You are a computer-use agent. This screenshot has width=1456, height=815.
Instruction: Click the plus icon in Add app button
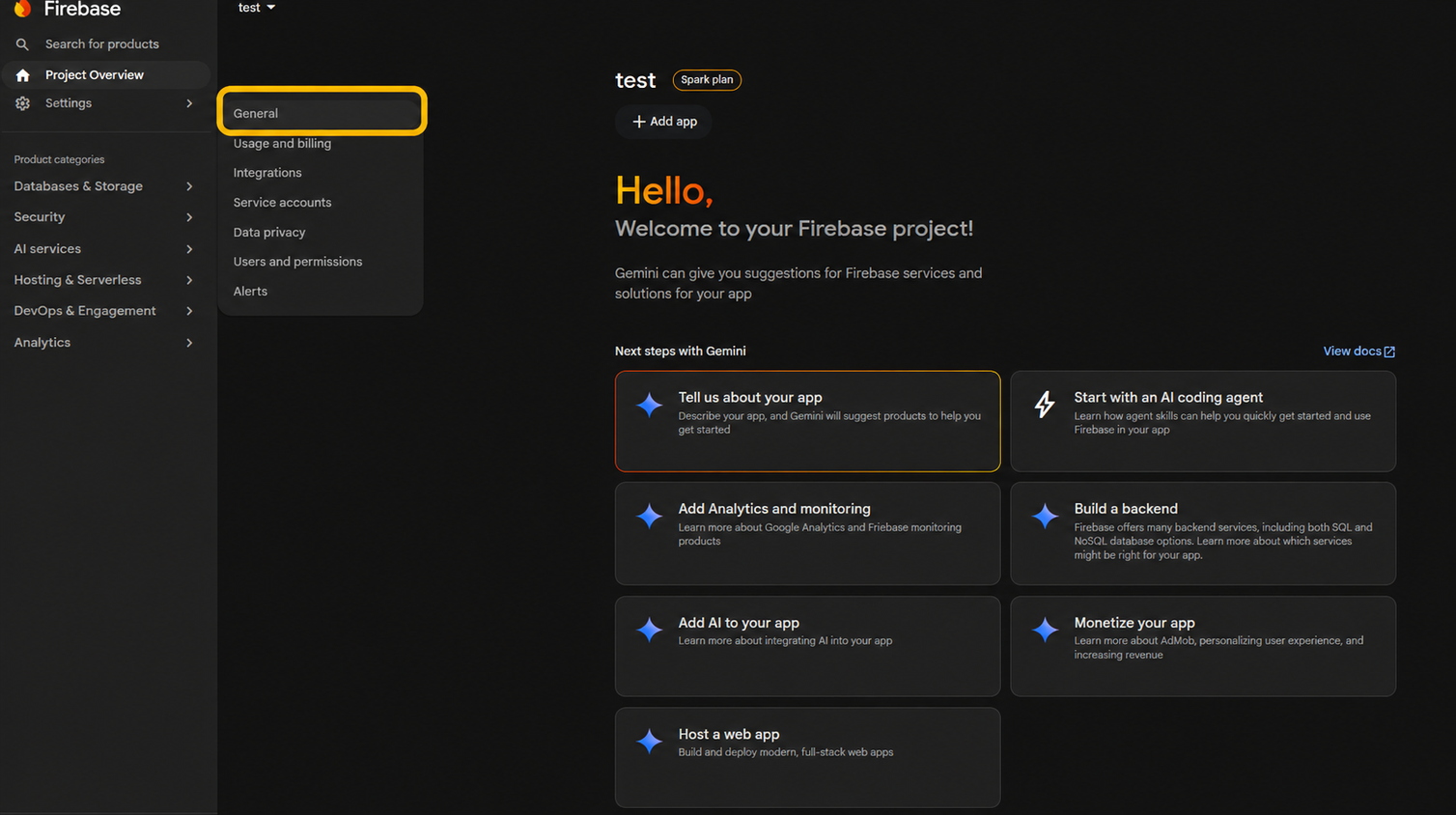(638, 122)
